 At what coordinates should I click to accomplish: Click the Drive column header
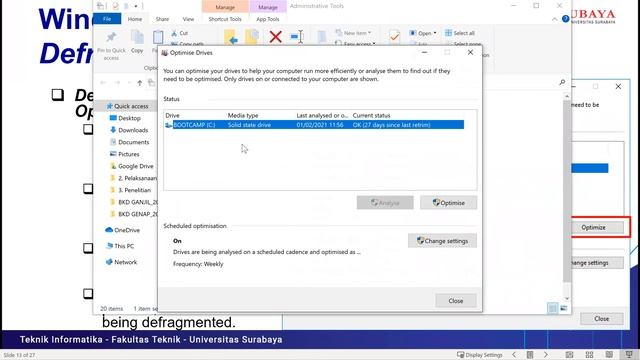(x=173, y=116)
